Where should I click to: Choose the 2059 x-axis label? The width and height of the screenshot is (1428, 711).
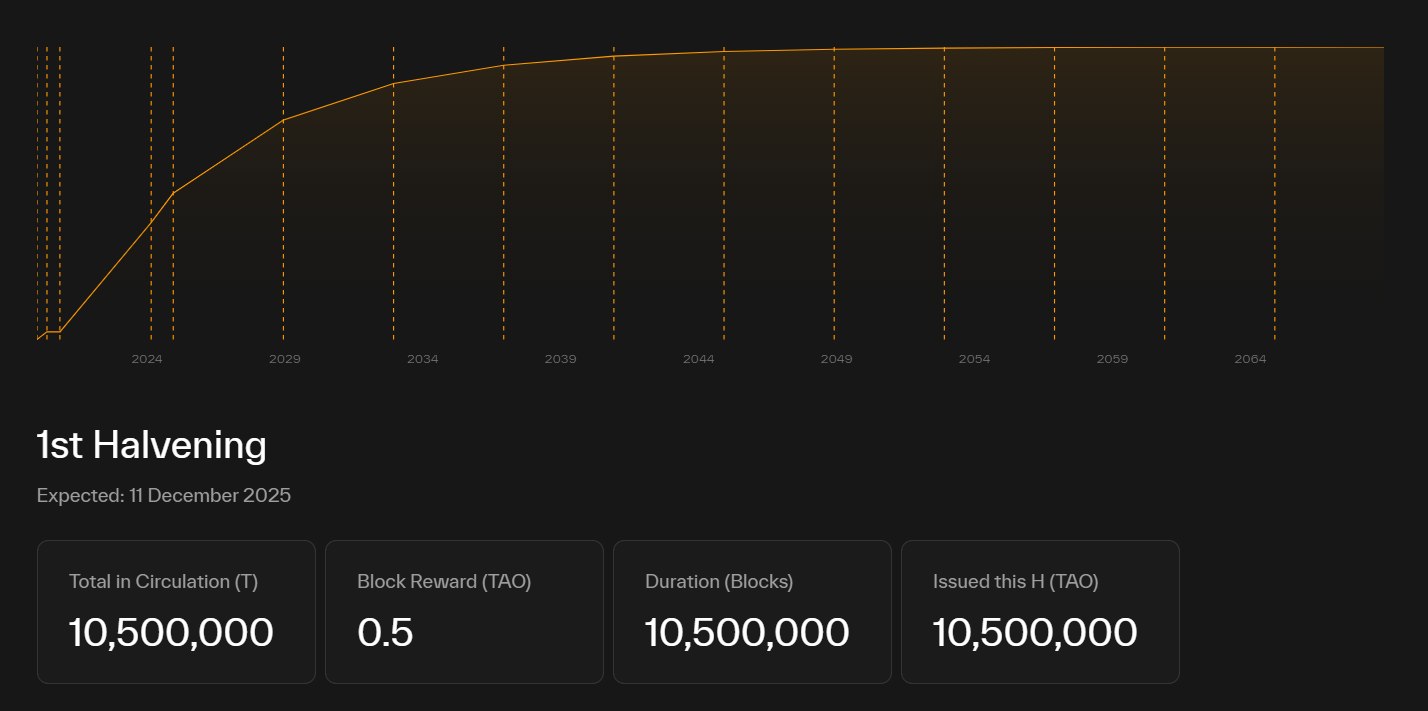coord(1112,359)
